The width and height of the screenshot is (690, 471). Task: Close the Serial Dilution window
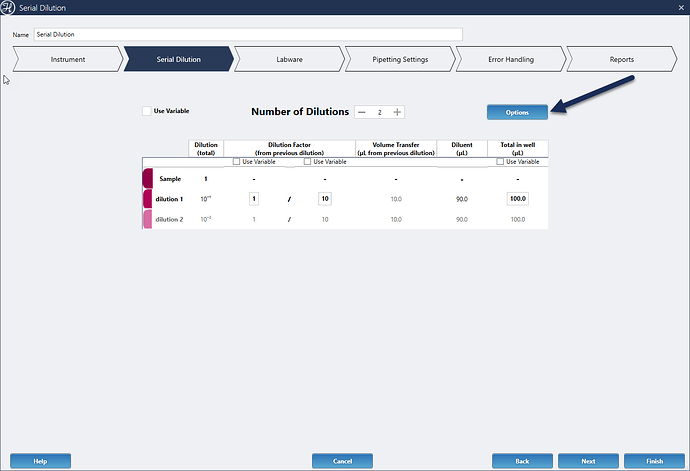(673, 8)
